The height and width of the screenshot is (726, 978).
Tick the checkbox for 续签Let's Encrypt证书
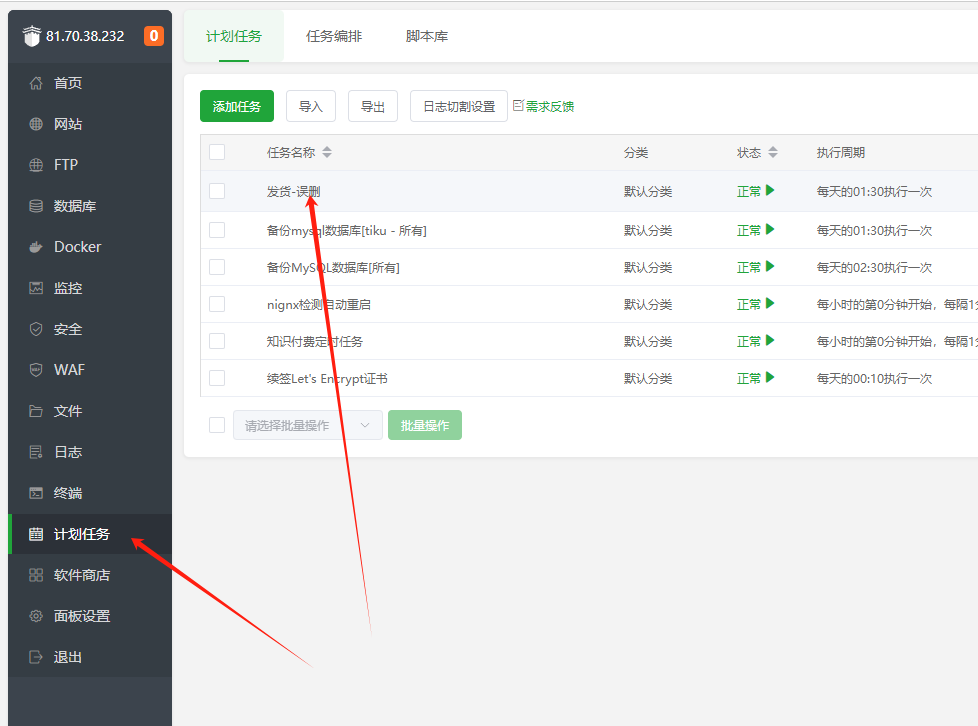click(x=217, y=378)
